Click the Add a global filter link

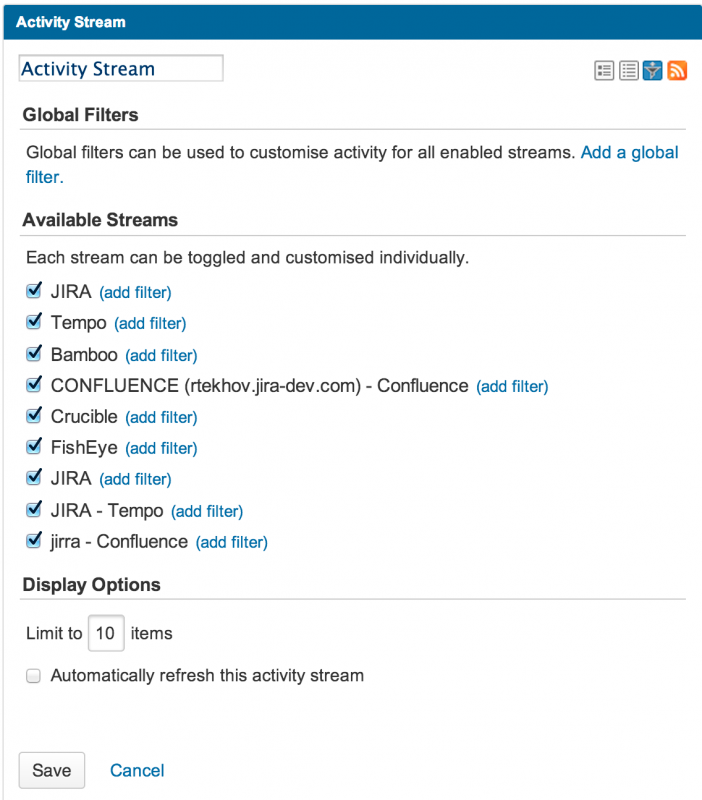tap(629, 153)
